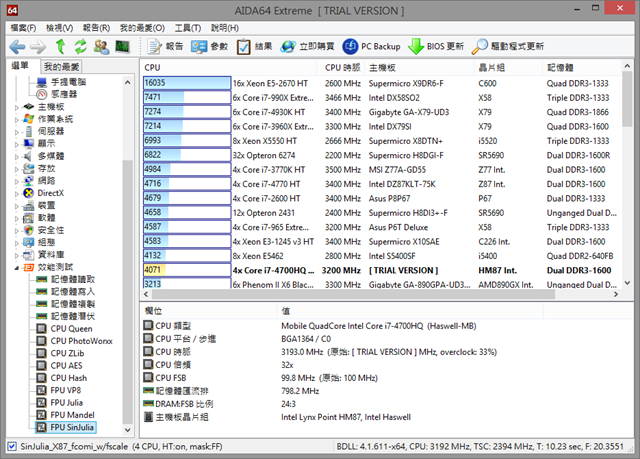The image size is (640, 459).
Task: Expand the 網路 network tree node
Action: pos(17,181)
